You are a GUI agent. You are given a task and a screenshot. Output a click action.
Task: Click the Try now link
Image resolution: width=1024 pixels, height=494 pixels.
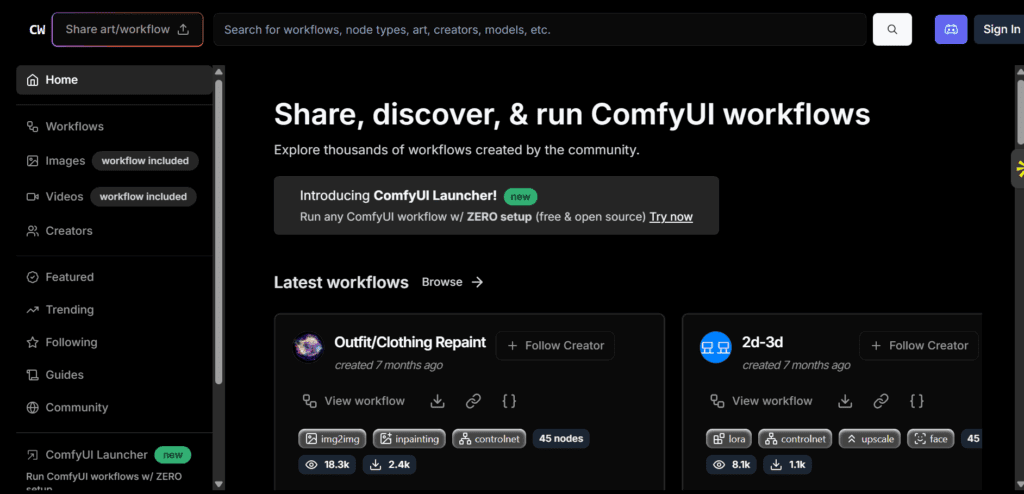pos(670,217)
